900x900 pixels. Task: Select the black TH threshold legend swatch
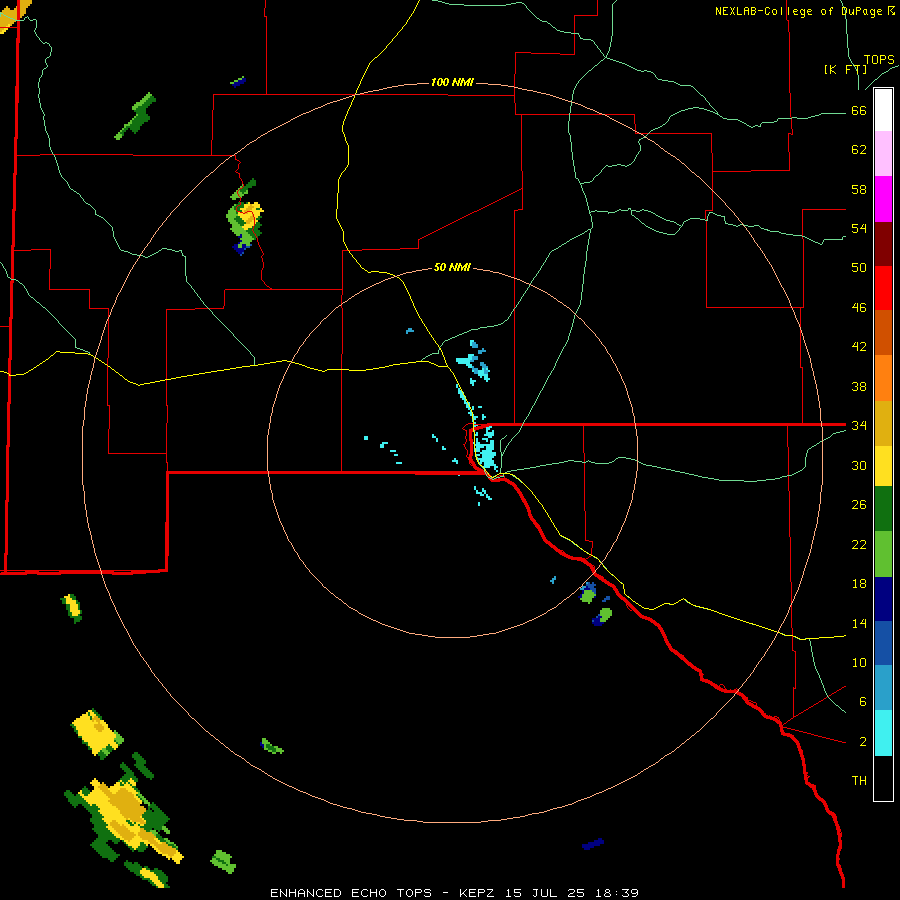pyautogui.click(x=883, y=778)
